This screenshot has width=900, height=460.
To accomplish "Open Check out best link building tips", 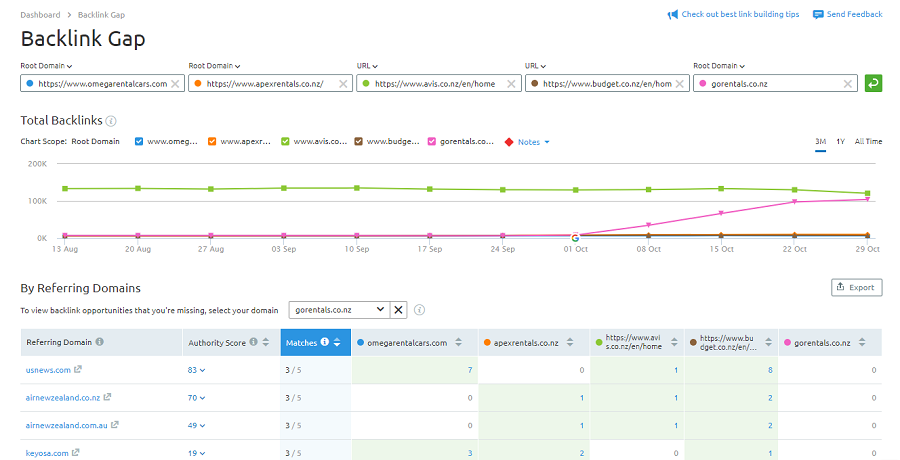I will 740,14.
